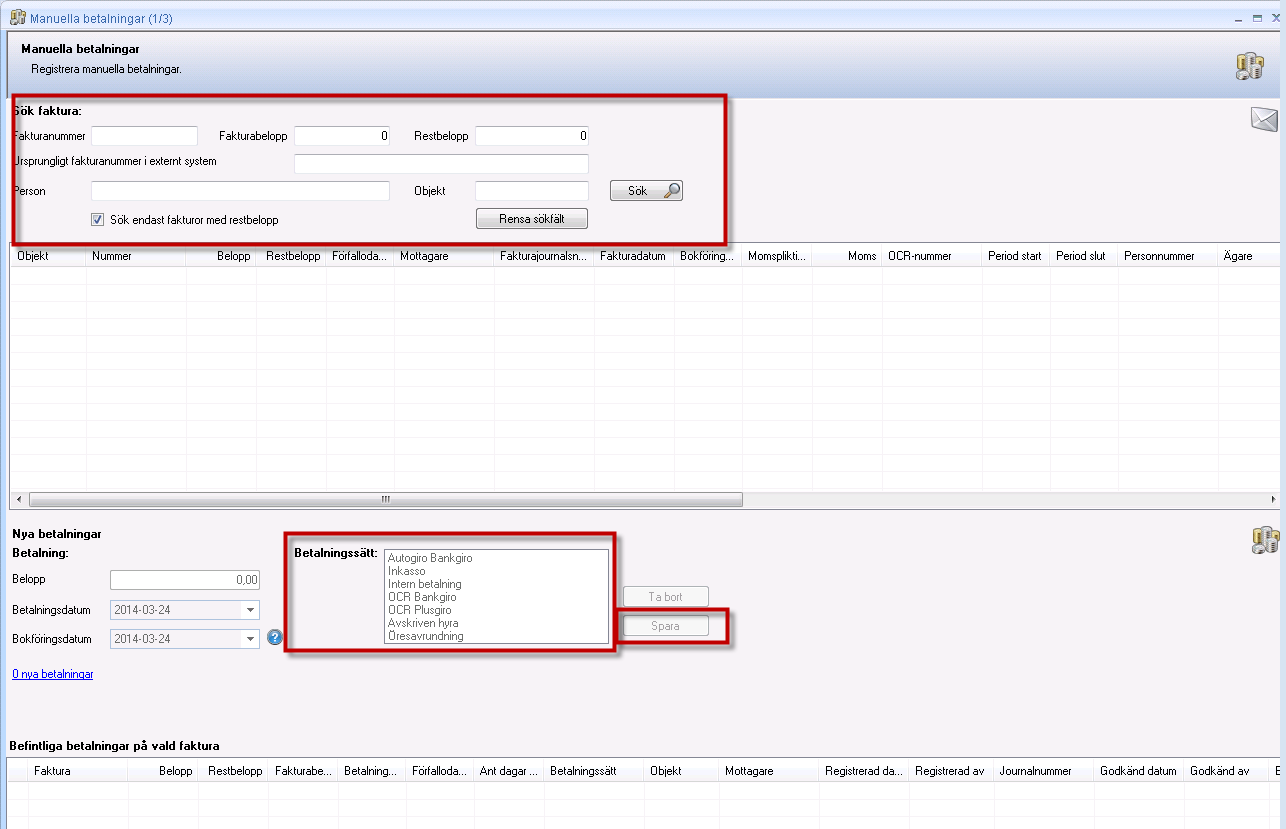
Task: Select OCR Bankgiro payment method
Action: [x=420, y=597]
